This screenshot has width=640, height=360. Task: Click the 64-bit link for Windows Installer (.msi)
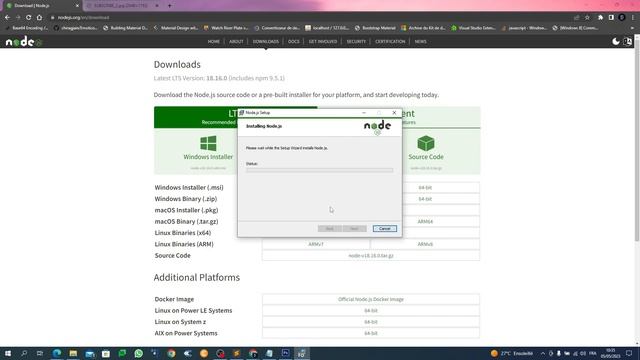point(425,188)
